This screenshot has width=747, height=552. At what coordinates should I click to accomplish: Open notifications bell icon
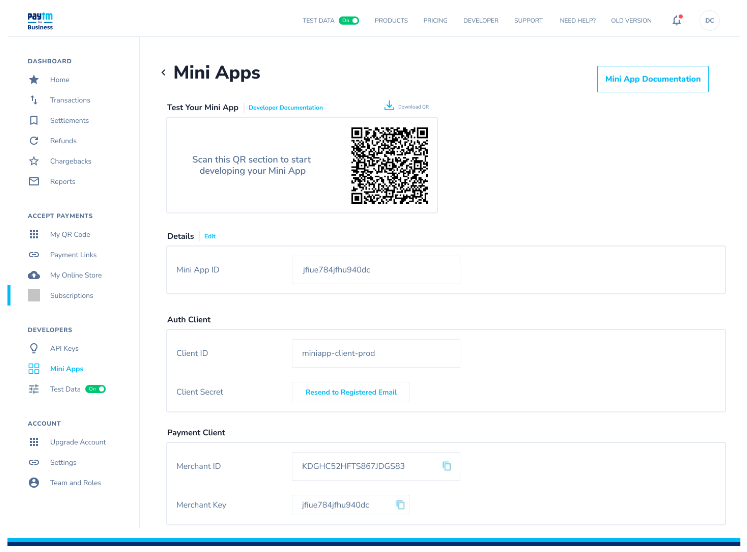click(677, 20)
